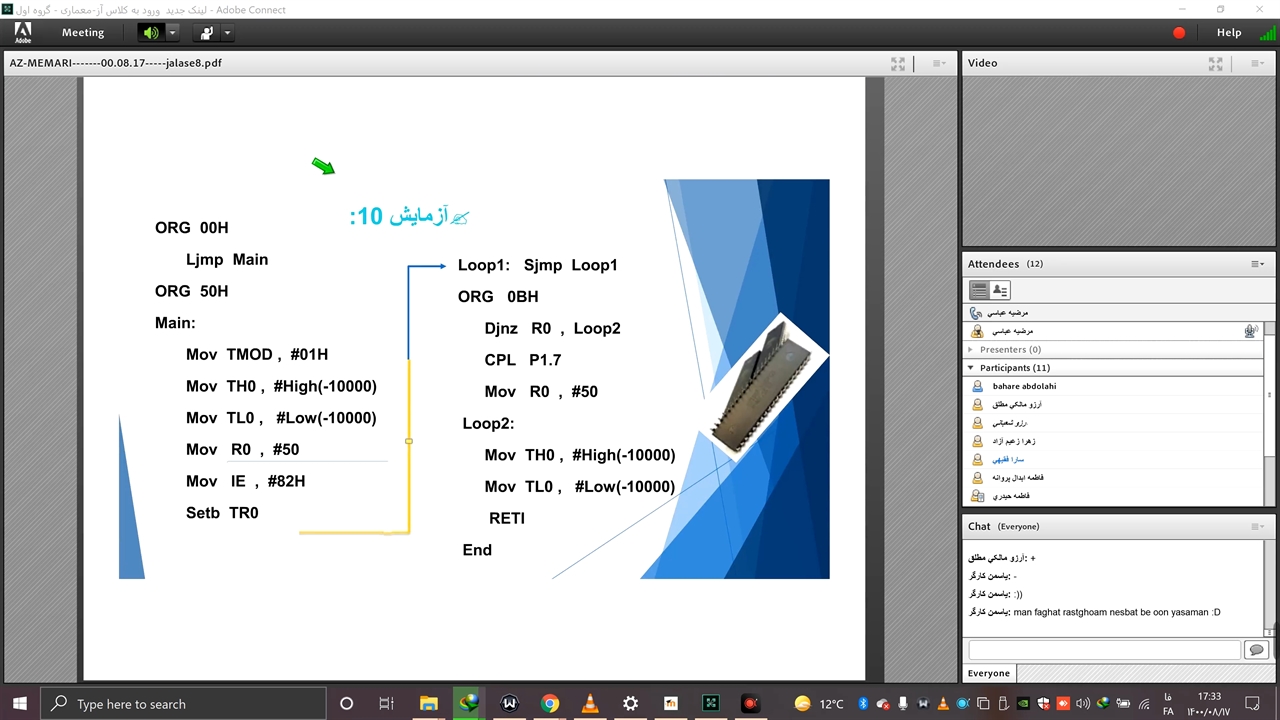Collapse the Participants (11) group
Screen dimensions: 1280x720
click(x=970, y=368)
